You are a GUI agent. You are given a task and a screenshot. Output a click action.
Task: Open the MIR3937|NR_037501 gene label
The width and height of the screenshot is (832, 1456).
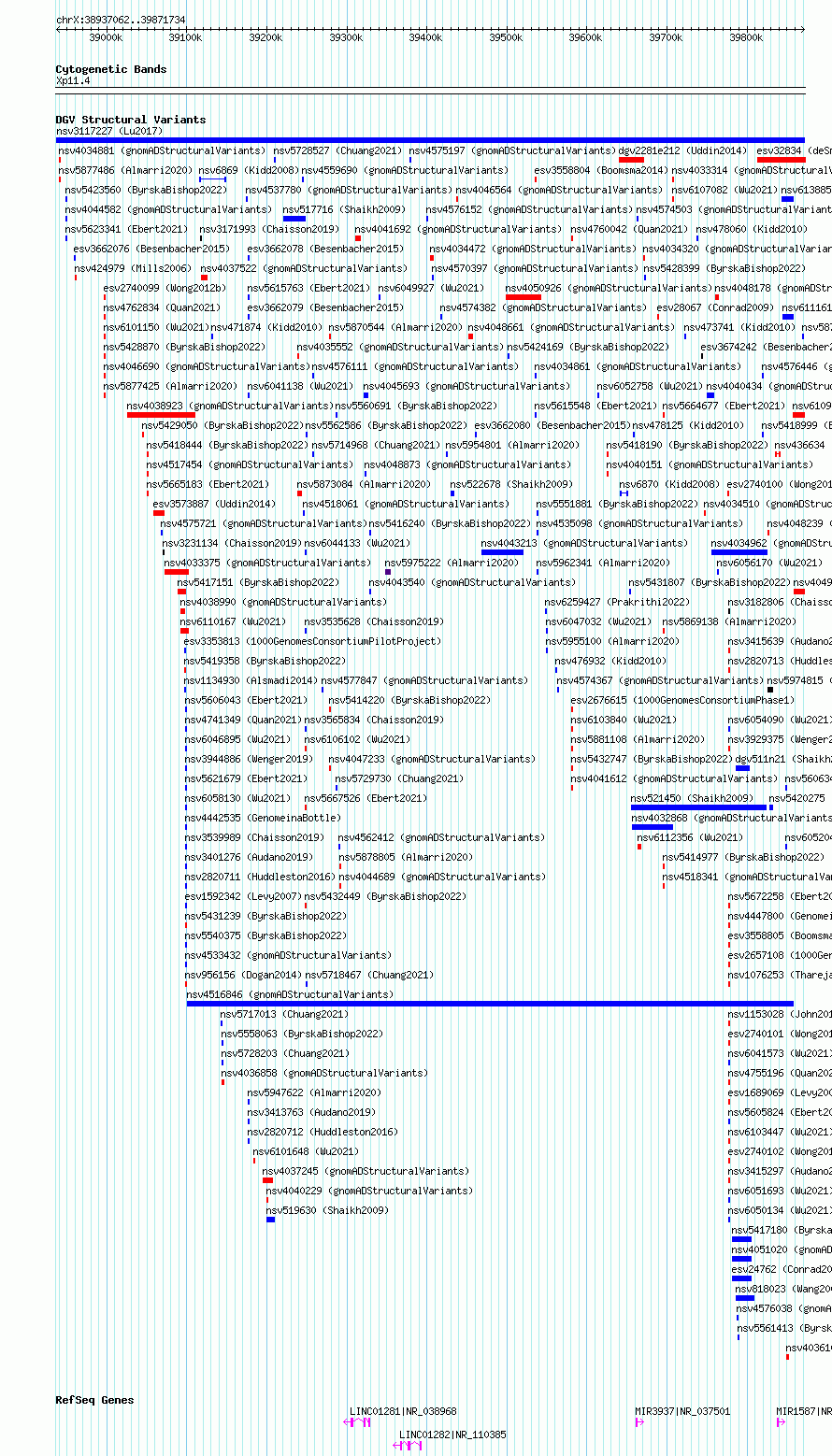pos(682,1411)
